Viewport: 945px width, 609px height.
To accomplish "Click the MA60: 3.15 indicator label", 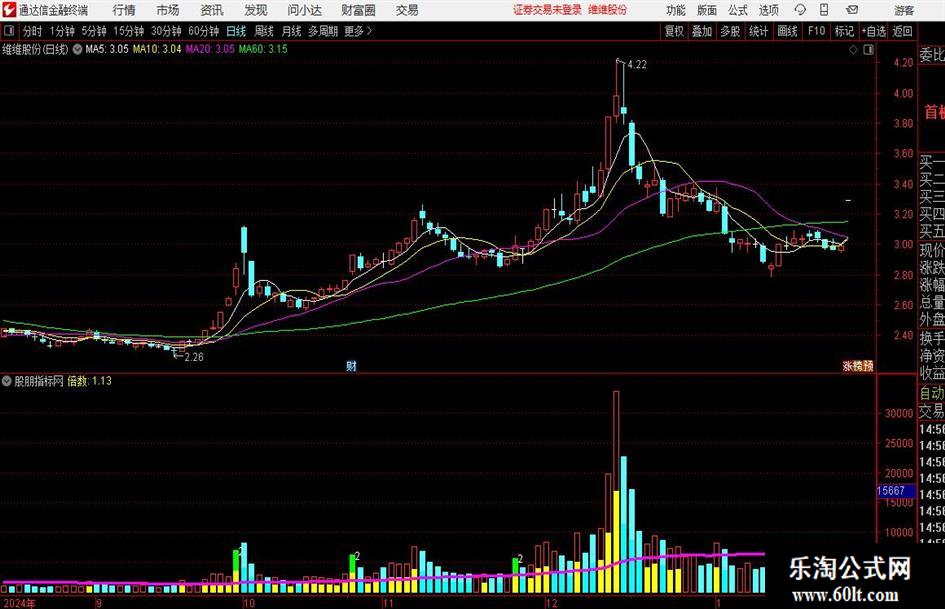I will pos(263,49).
